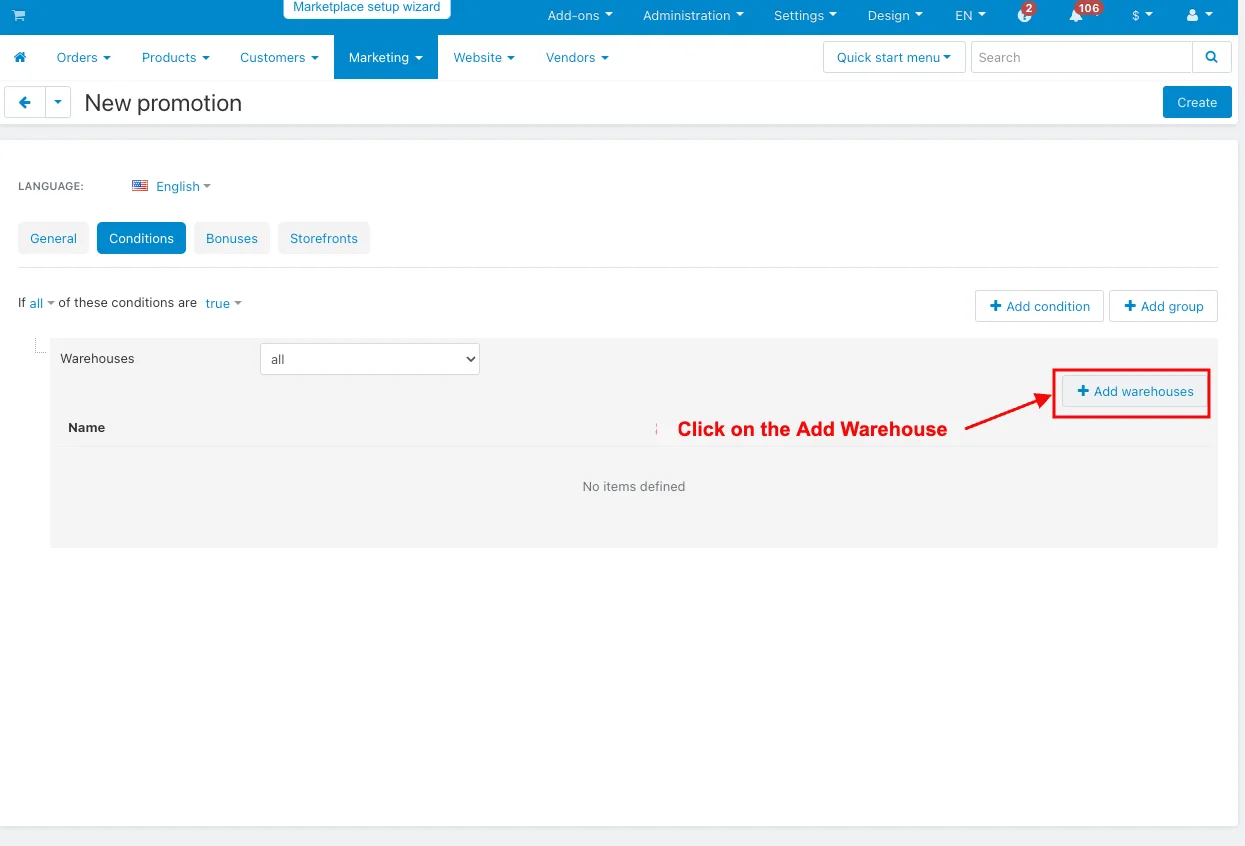Click the search magnifier button

(x=1211, y=58)
